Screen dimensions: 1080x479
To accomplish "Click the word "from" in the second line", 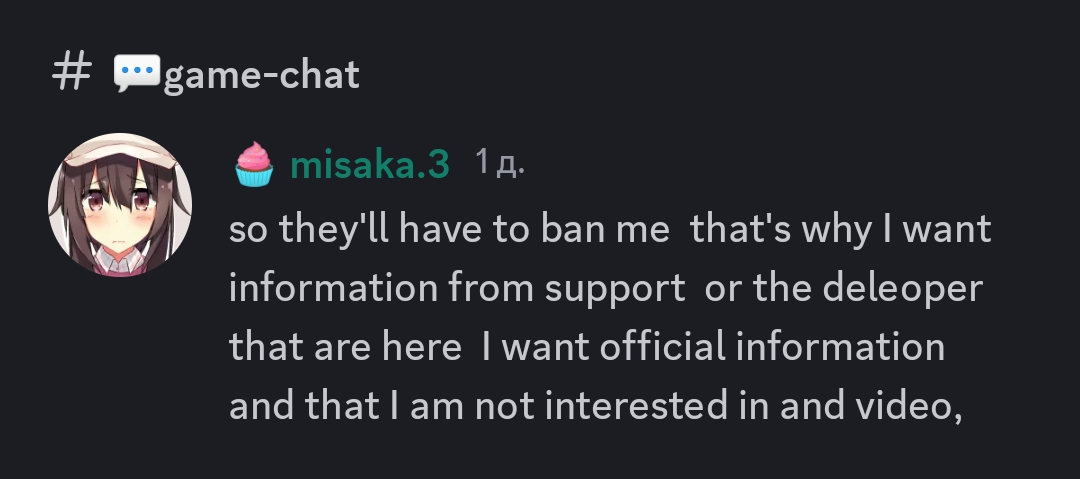I will pyautogui.click(x=491, y=287).
